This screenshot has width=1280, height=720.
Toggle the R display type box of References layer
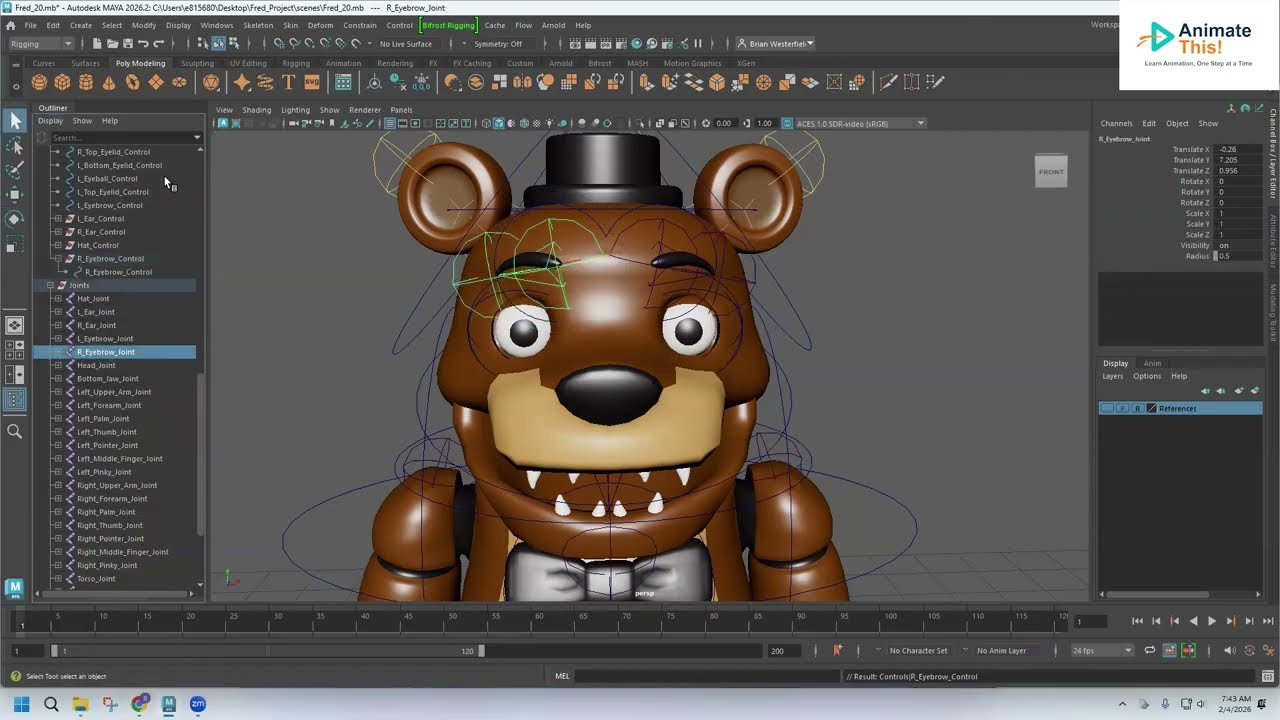1137,408
